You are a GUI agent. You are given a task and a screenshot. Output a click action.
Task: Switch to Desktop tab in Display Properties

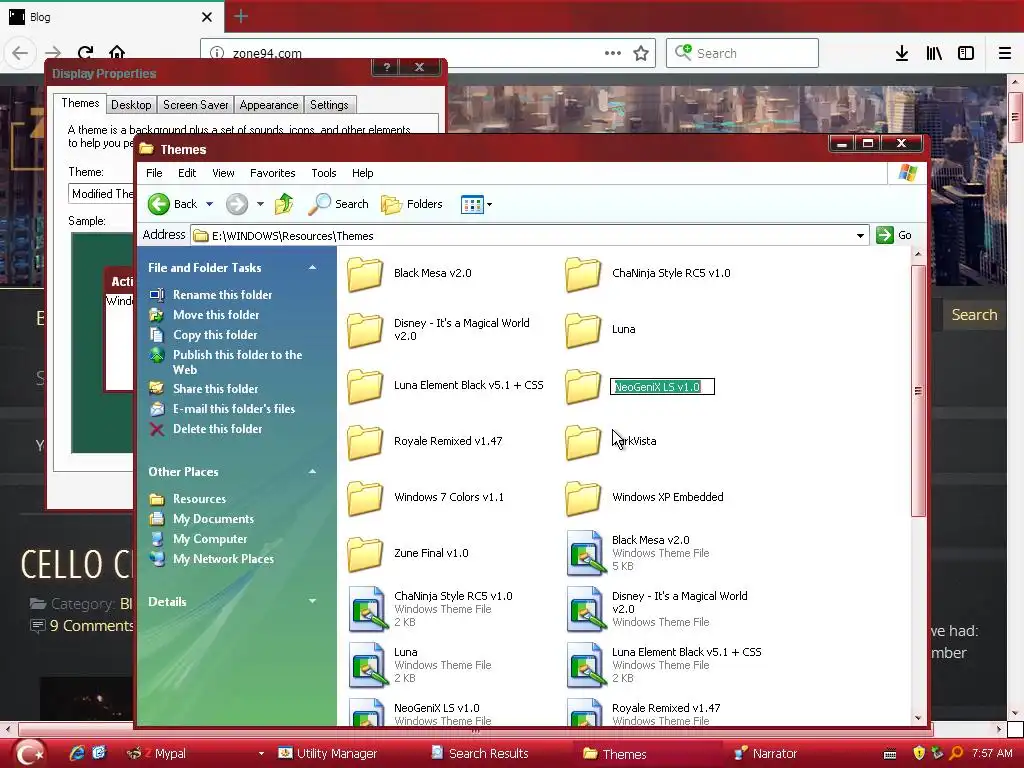(131, 105)
